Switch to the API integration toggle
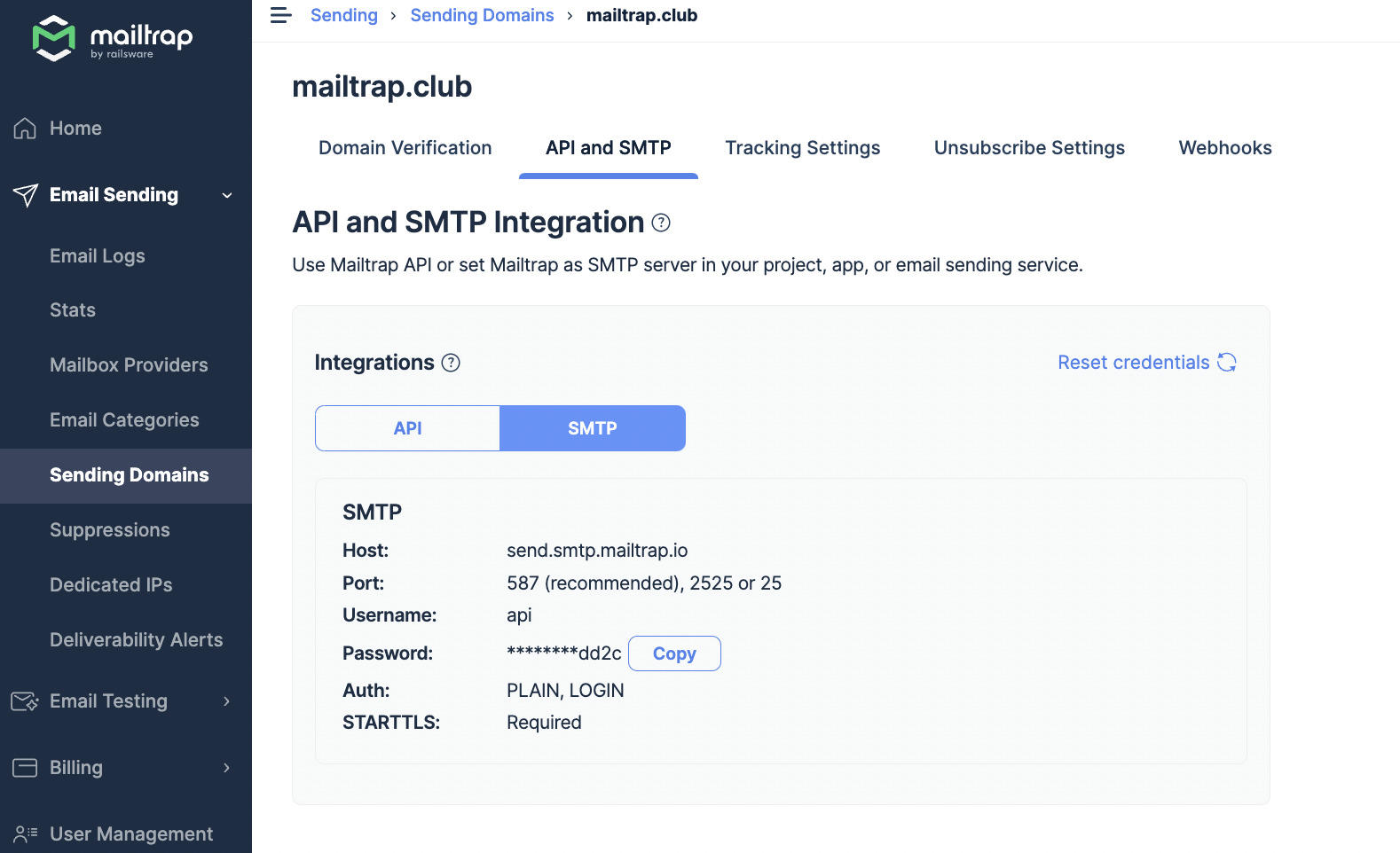The image size is (1400, 853). tap(407, 428)
